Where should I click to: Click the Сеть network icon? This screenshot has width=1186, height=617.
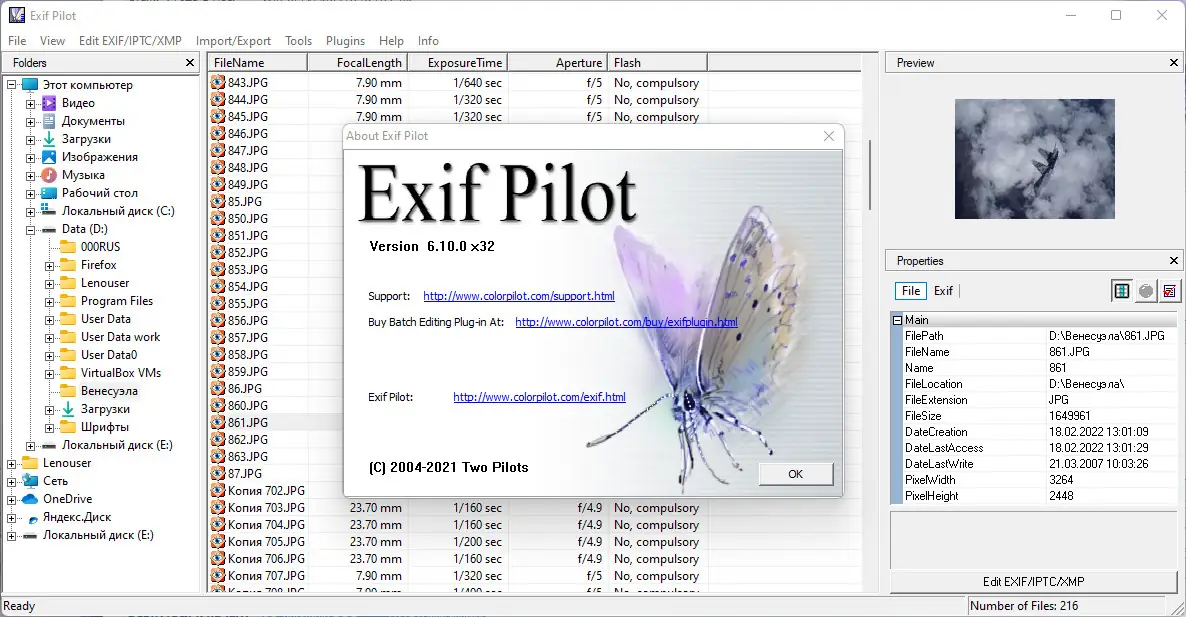pyautogui.click(x=30, y=481)
